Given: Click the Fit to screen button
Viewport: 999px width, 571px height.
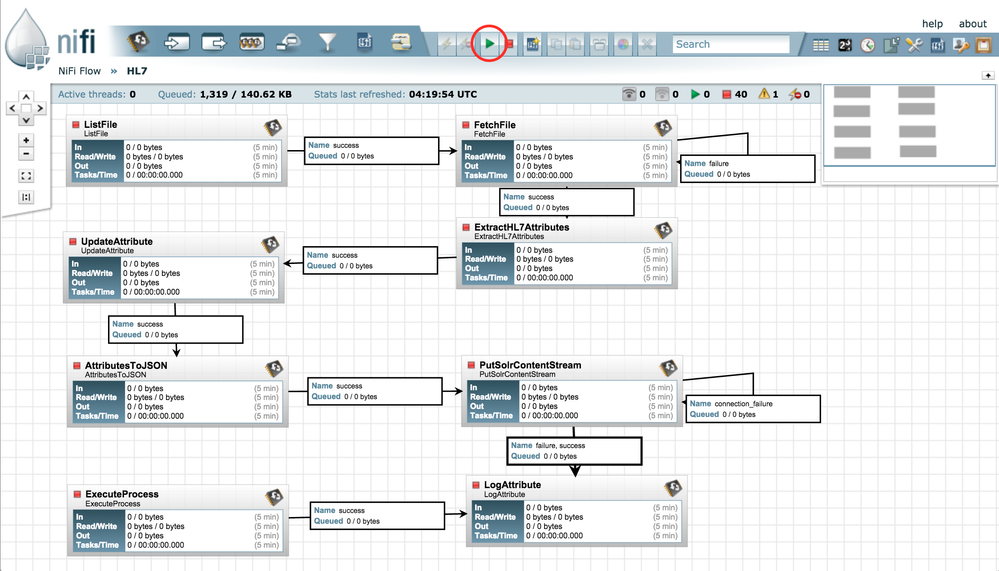Looking at the screenshot, I should (26, 176).
